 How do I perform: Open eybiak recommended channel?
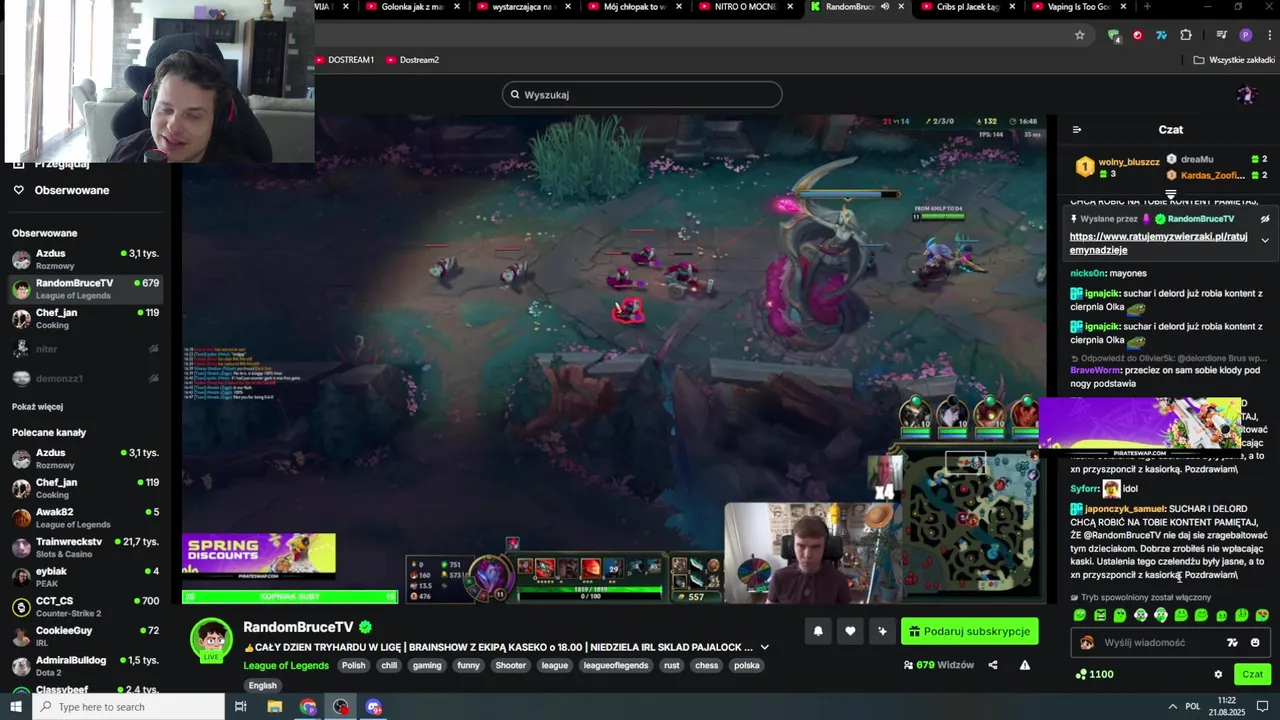pos(85,577)
